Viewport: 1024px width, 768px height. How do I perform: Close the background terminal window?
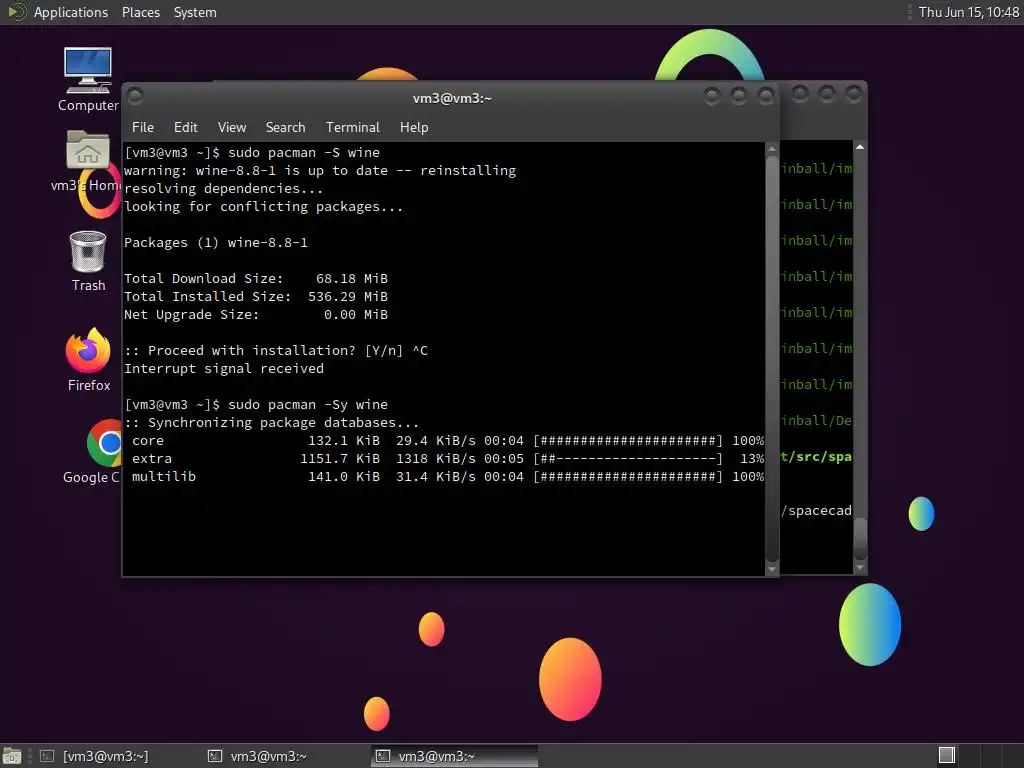point(854,95)
